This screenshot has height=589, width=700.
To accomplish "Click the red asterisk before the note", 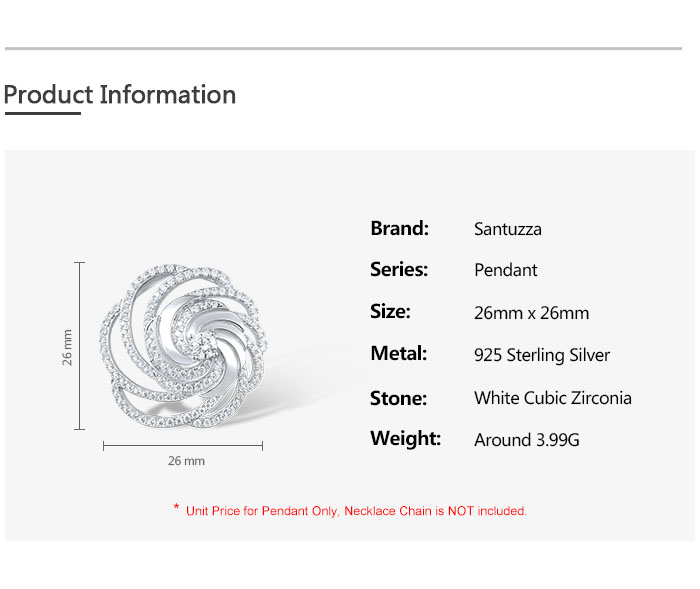I will point(177,510).
